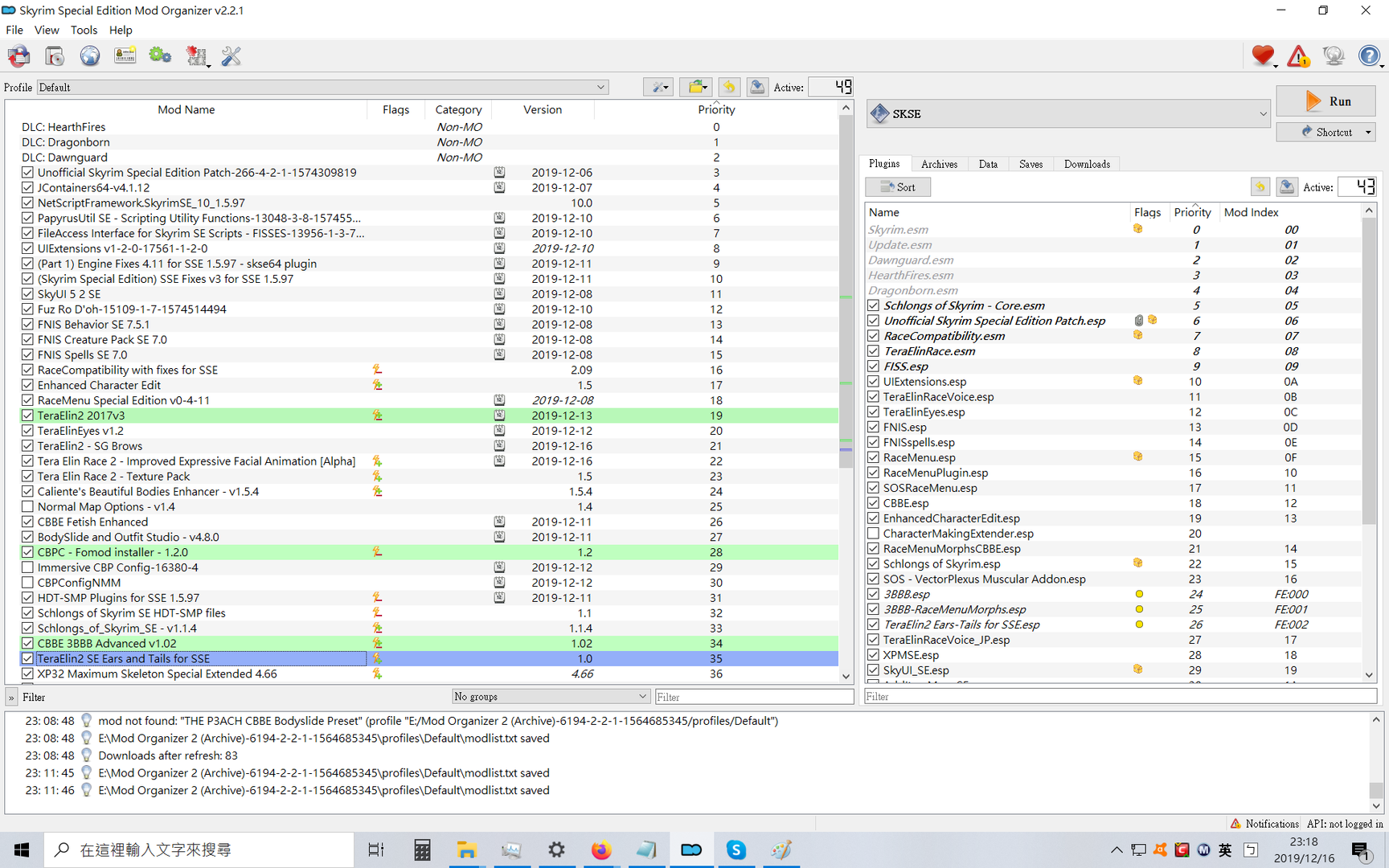
Task: Switch to the Archives tab
Action: (x=939, y=164)
